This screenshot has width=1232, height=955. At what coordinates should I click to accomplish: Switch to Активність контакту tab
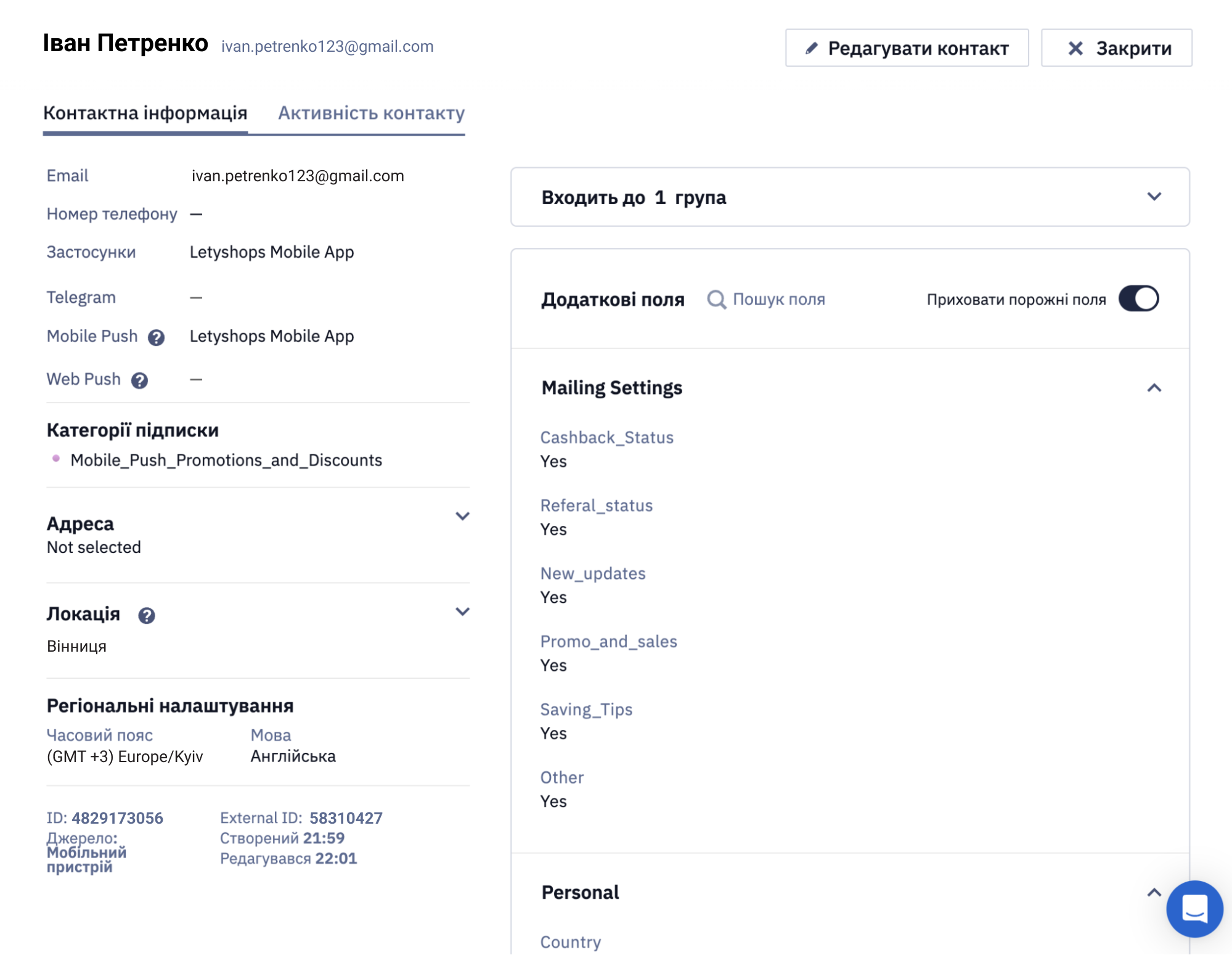(371, 113)
